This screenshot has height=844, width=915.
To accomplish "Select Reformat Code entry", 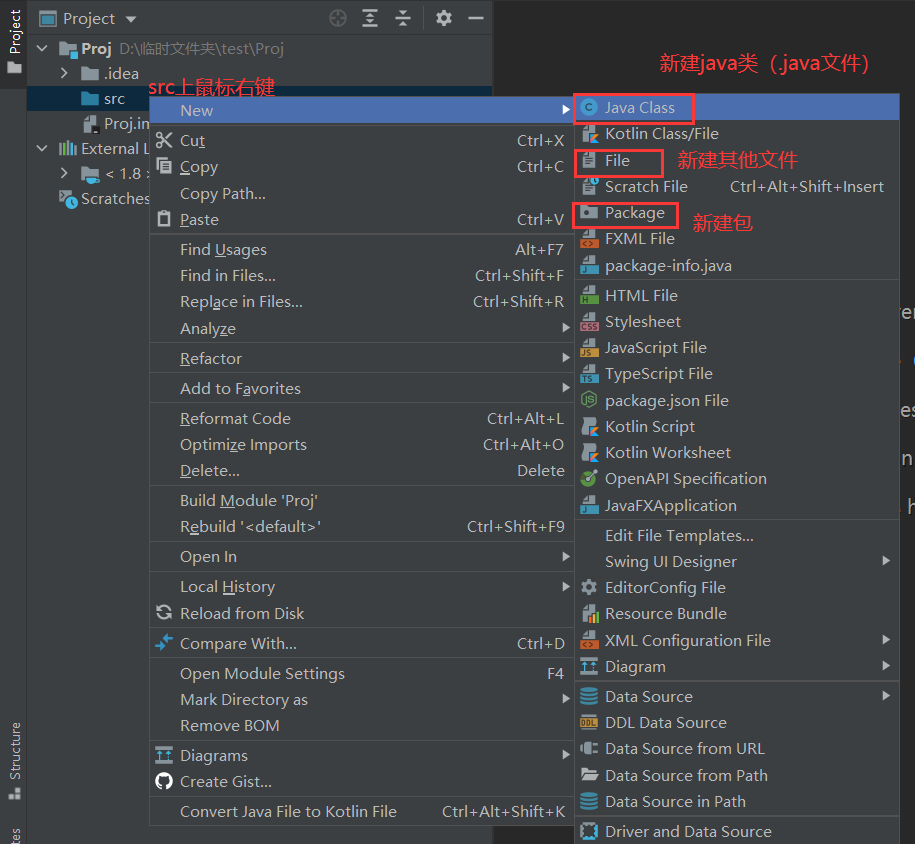I will 362,418.
